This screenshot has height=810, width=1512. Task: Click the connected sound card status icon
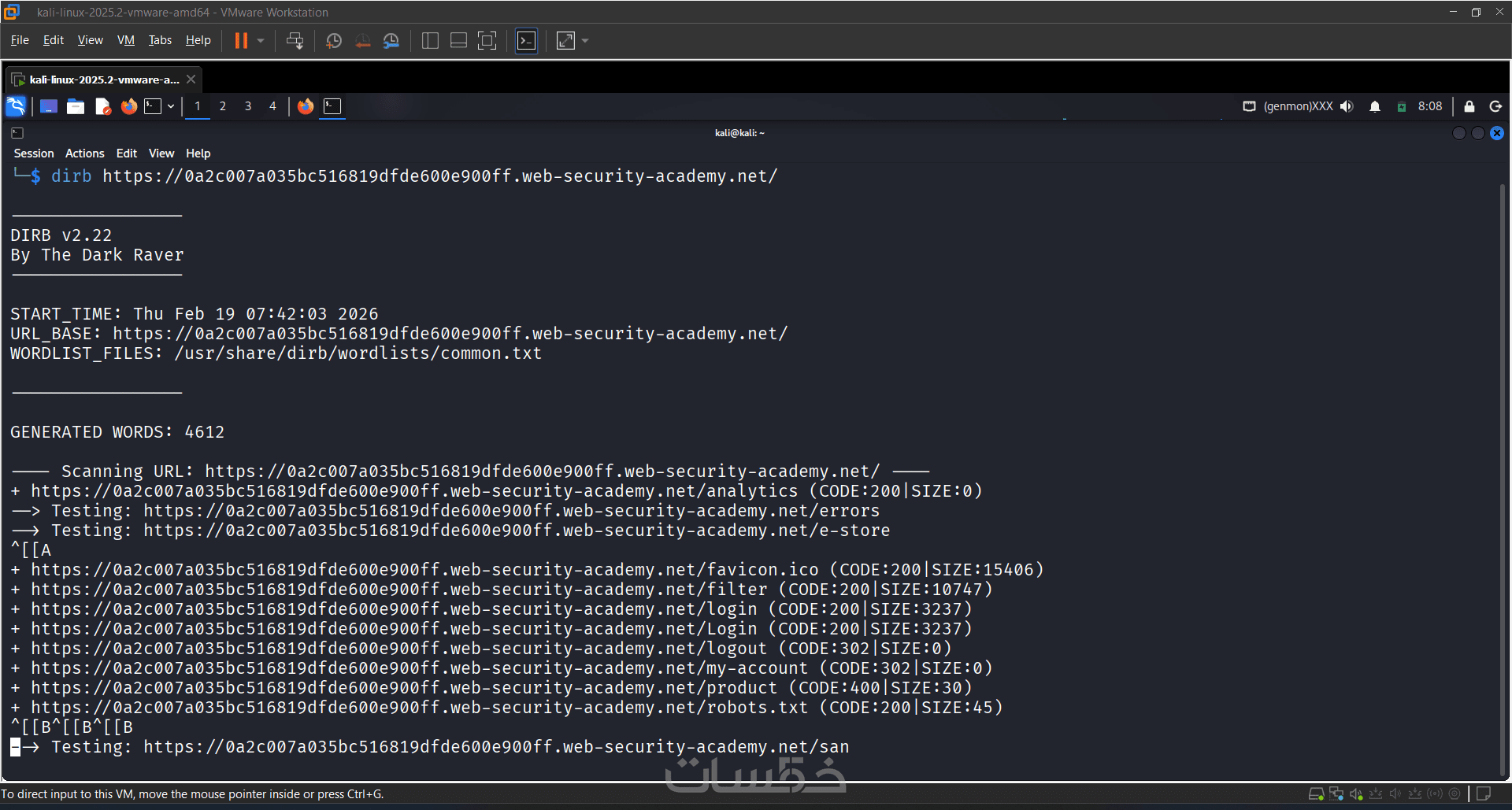[1356, 794]
